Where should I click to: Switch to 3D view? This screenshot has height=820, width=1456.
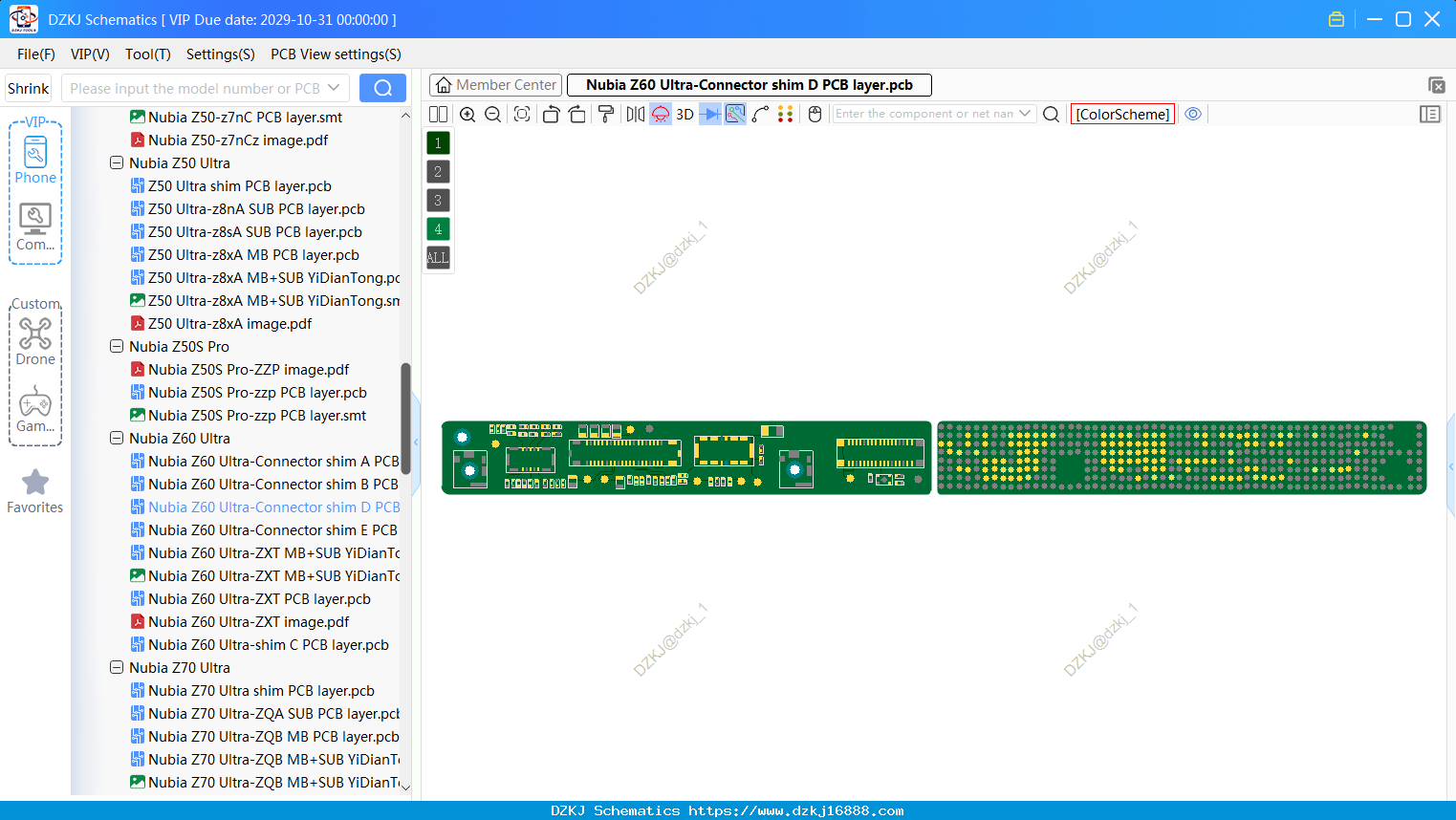(685, 114)
